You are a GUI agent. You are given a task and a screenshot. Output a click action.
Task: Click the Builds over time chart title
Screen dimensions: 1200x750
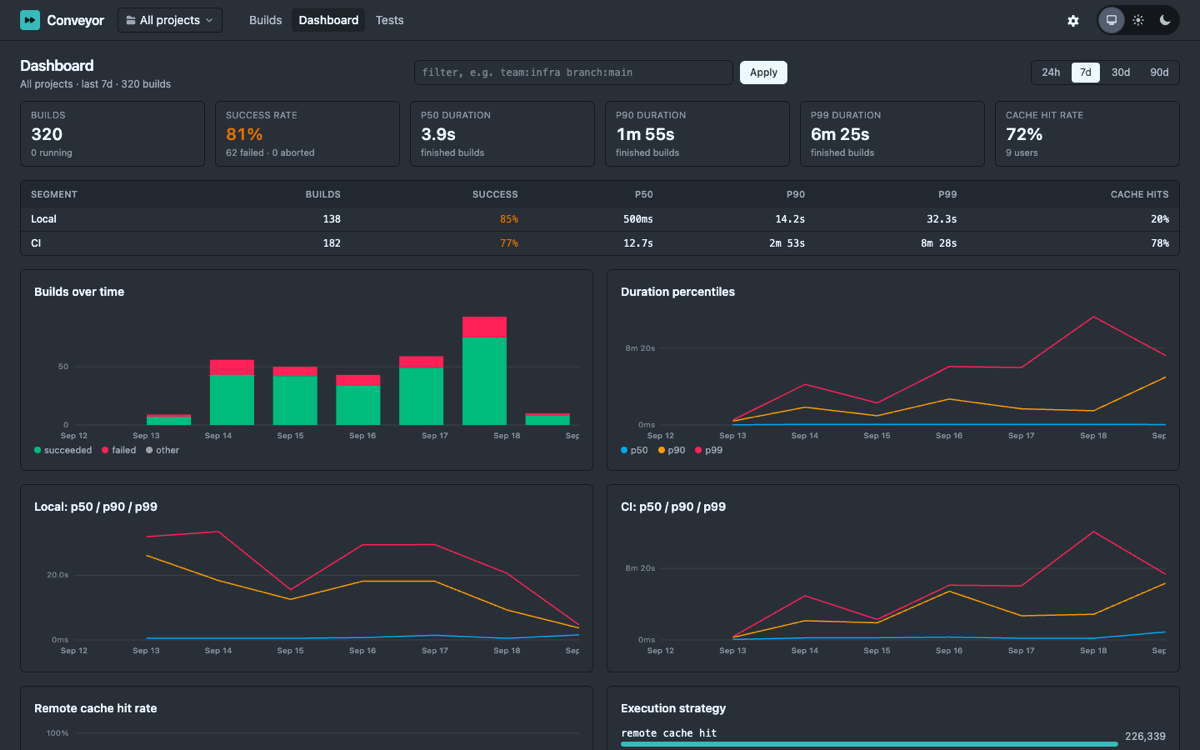point(79,292)
